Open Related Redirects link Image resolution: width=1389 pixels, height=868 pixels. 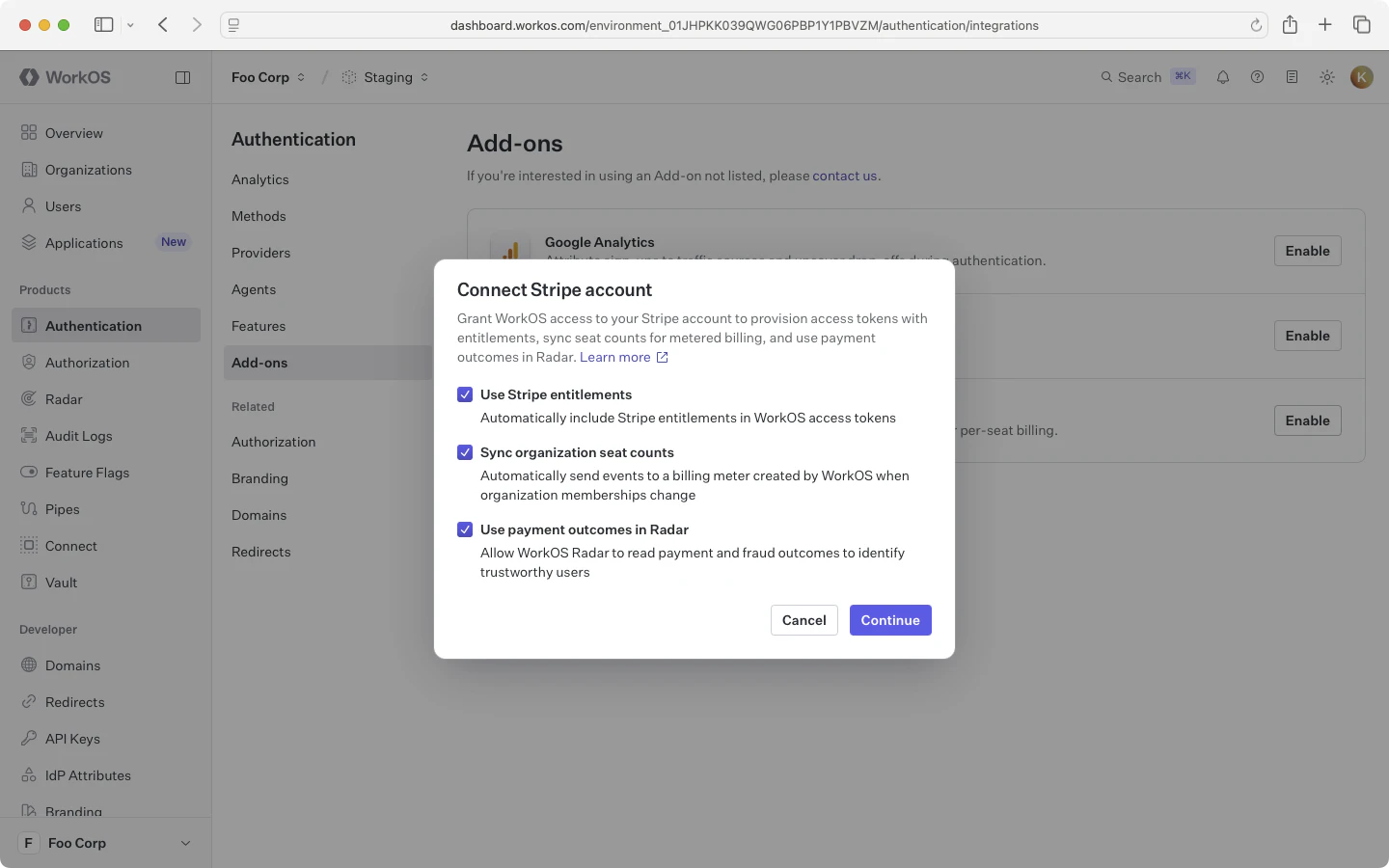tap(261, 552)
